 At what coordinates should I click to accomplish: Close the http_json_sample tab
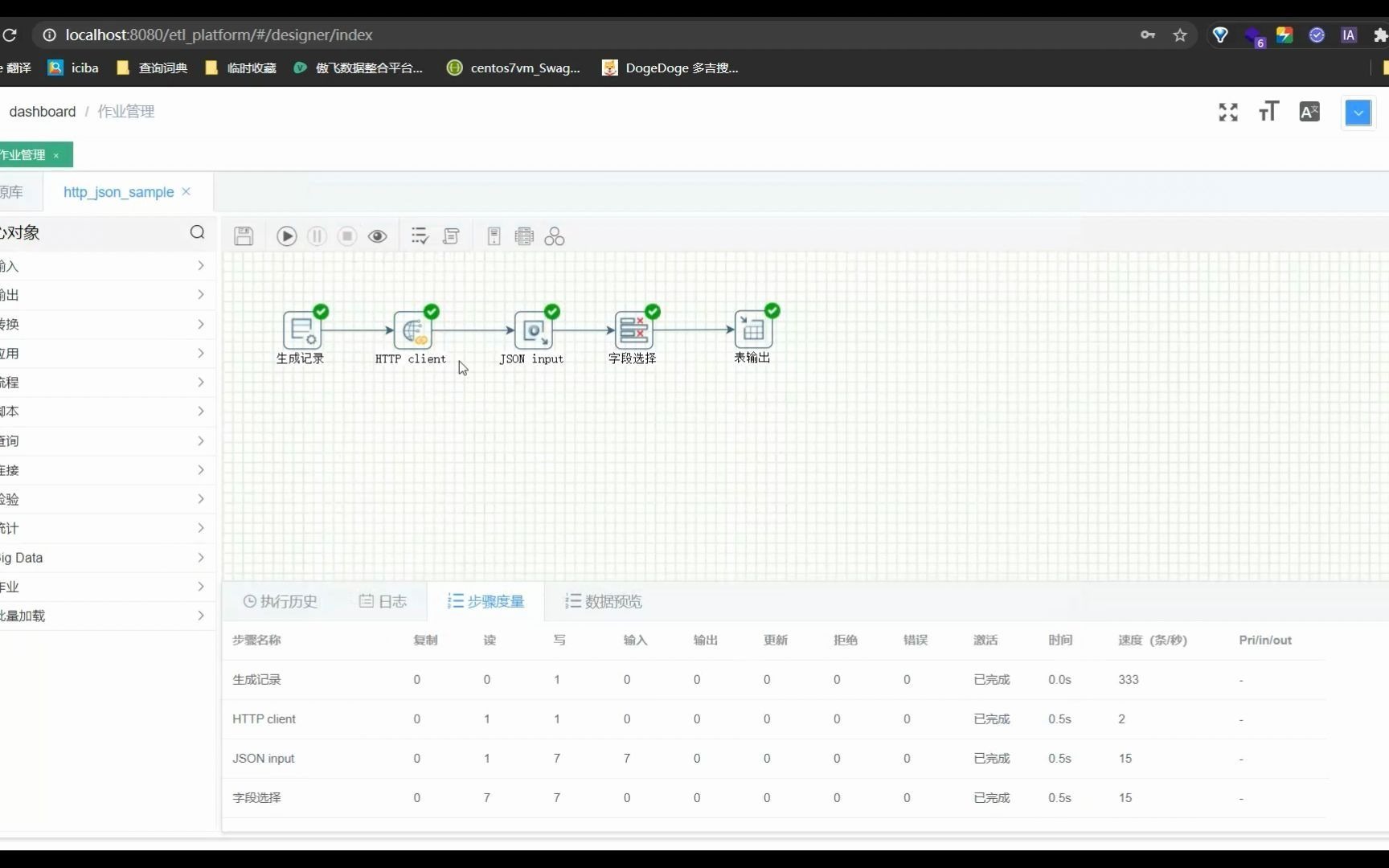pos(186,191)
